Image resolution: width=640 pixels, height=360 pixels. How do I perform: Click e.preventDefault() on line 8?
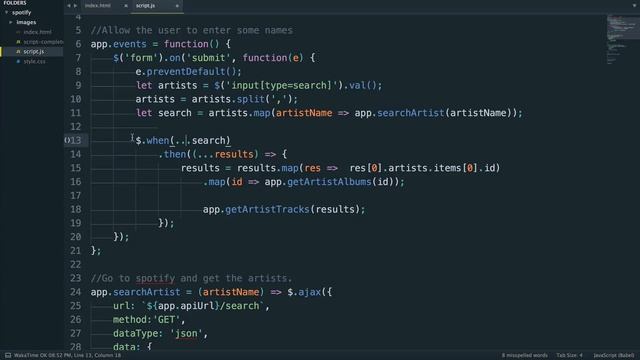click(189, 72)
